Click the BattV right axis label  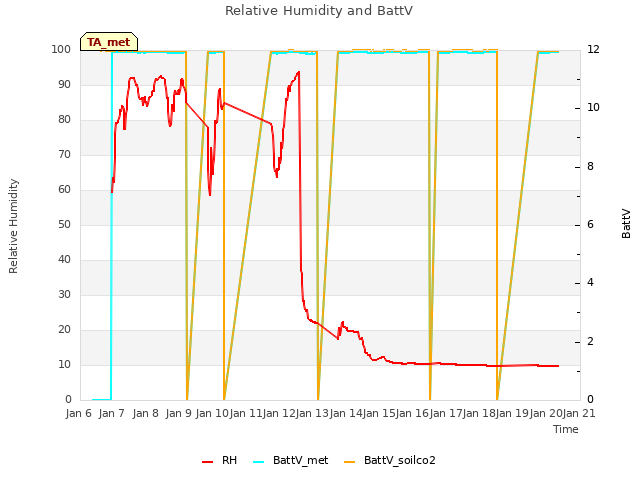pyautogui.click(x=626, y=223)
